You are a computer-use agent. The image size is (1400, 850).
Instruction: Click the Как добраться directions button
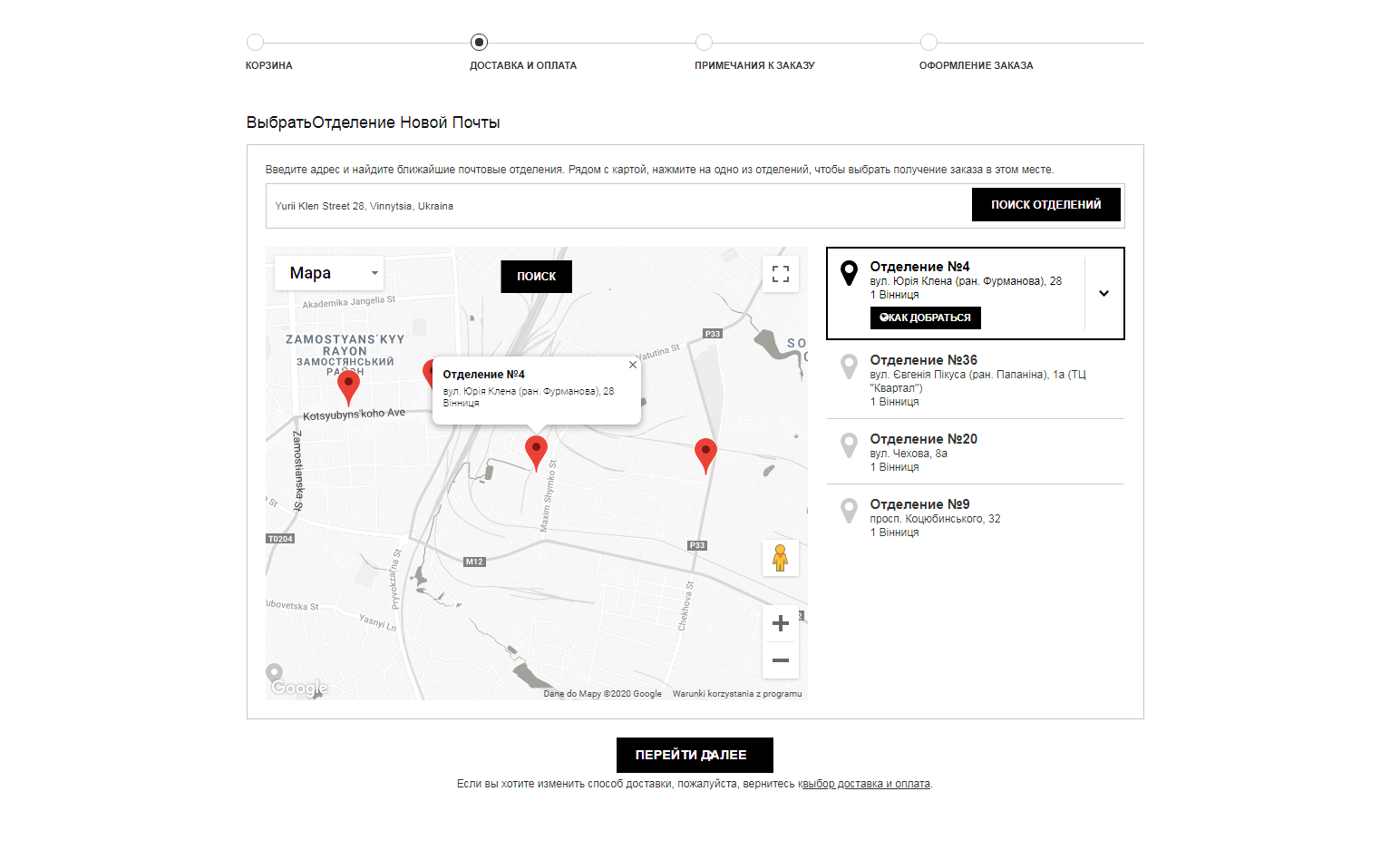925,318
